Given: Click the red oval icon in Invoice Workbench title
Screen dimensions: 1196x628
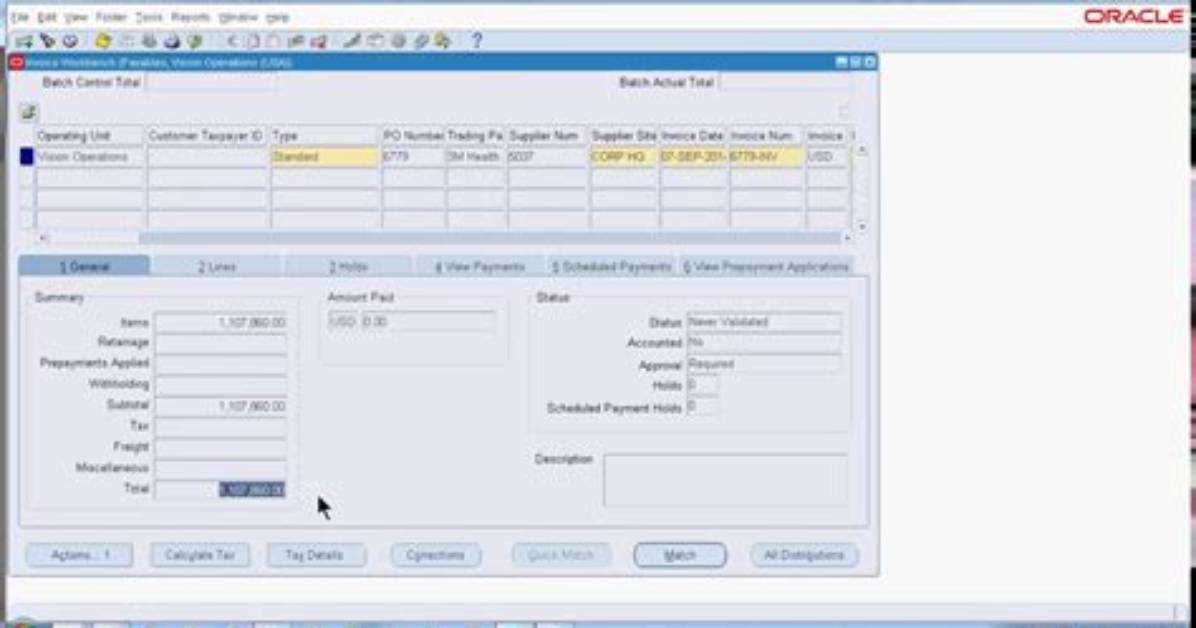Looking at the screenshot, I should pos(17,63).
